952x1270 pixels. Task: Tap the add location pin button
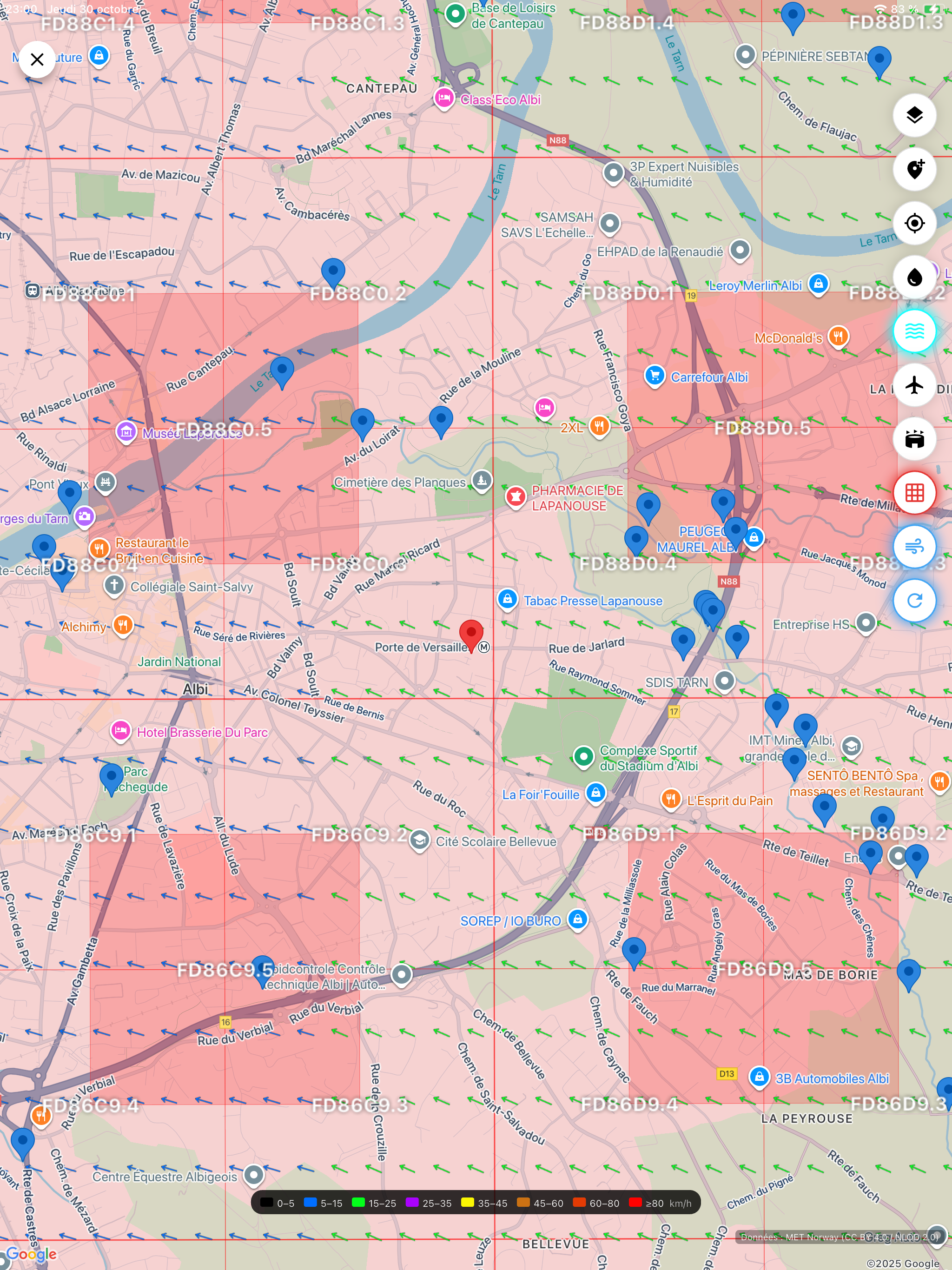click(x=914, y=169)
